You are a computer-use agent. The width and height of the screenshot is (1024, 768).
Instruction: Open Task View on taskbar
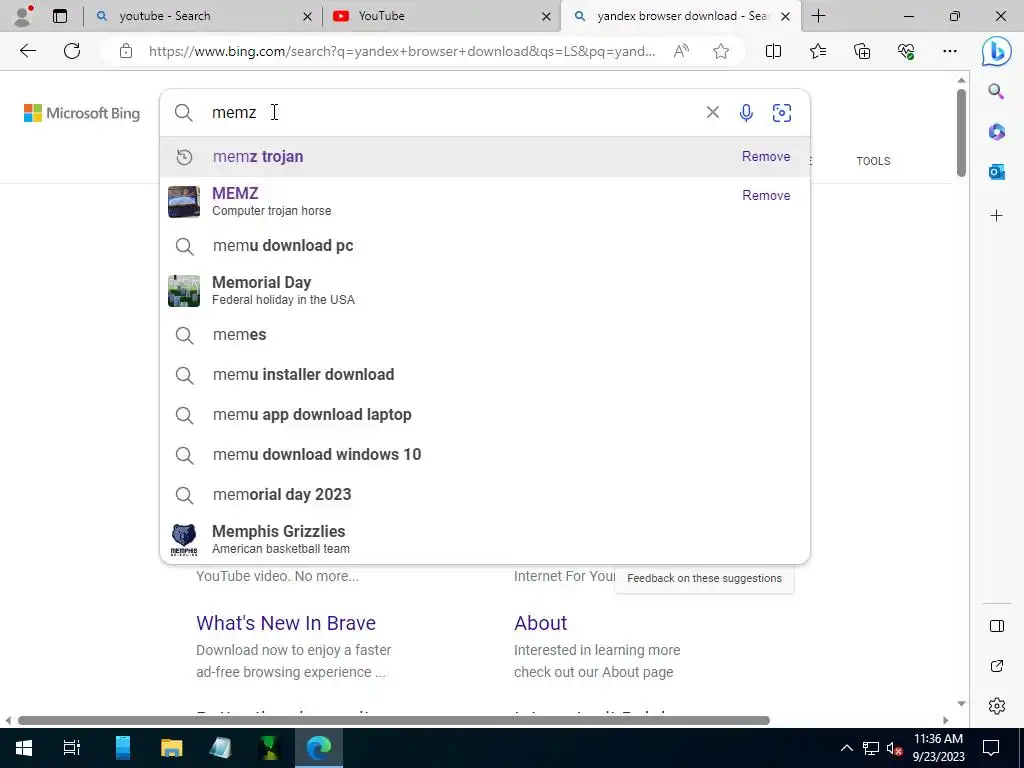pos(71,748)
